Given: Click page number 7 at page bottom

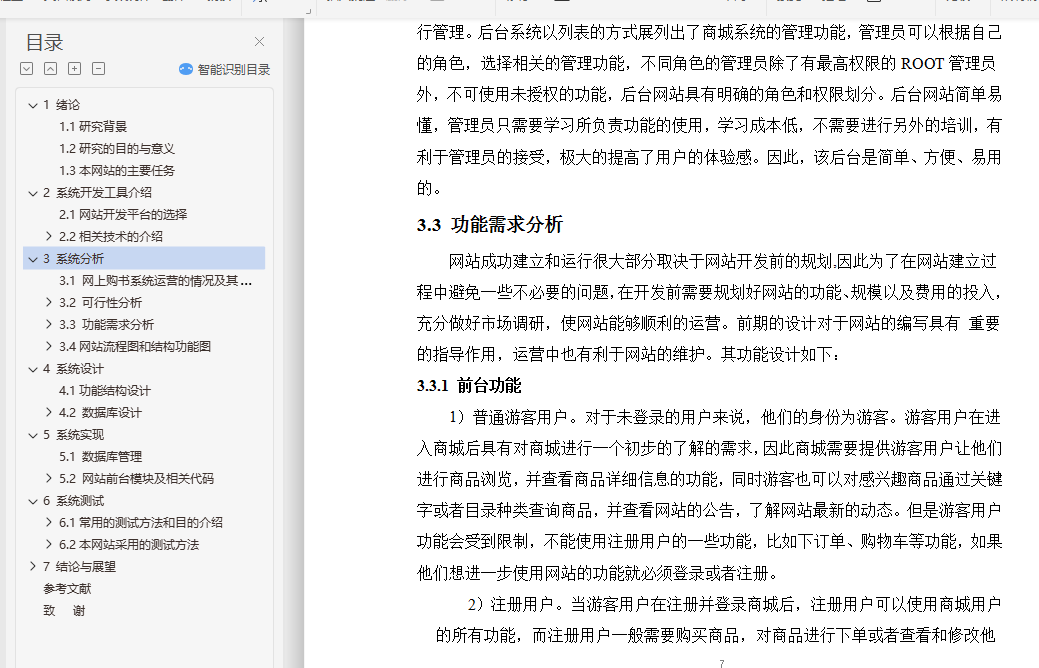Looking at the screenshot, I should 722,663.
